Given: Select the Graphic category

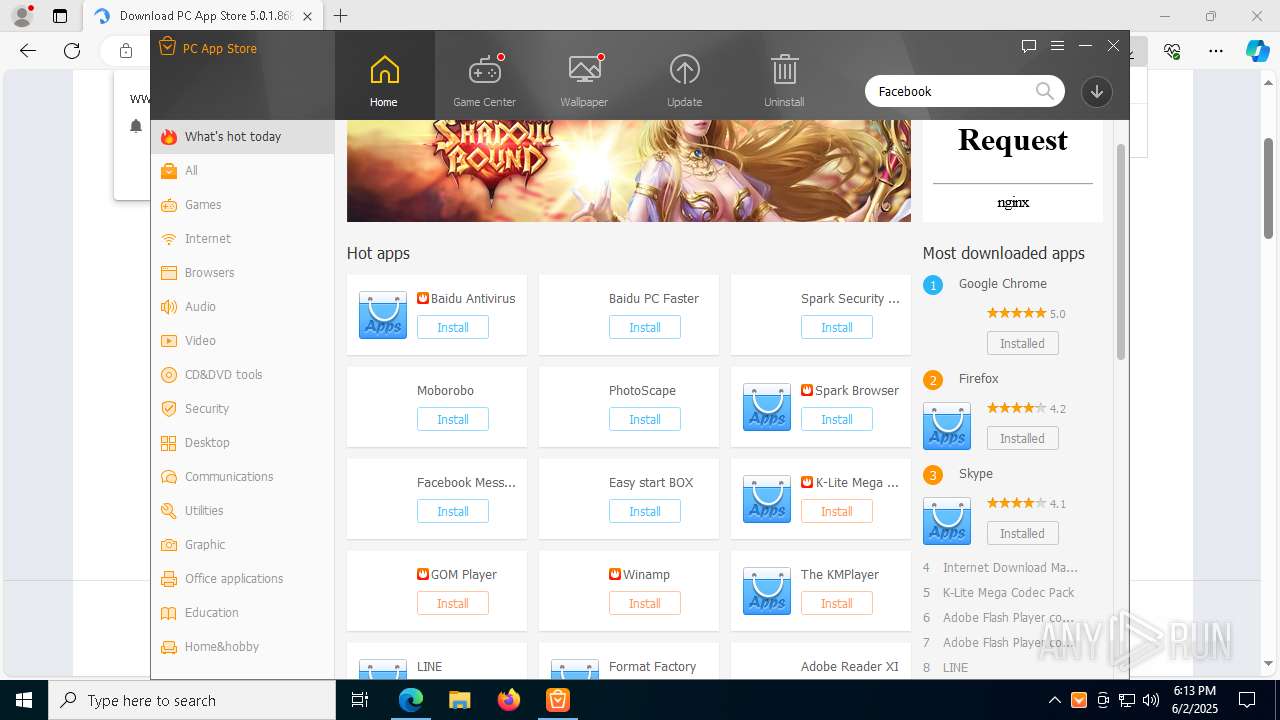Looking at the screenshot, I should point(243,545).
